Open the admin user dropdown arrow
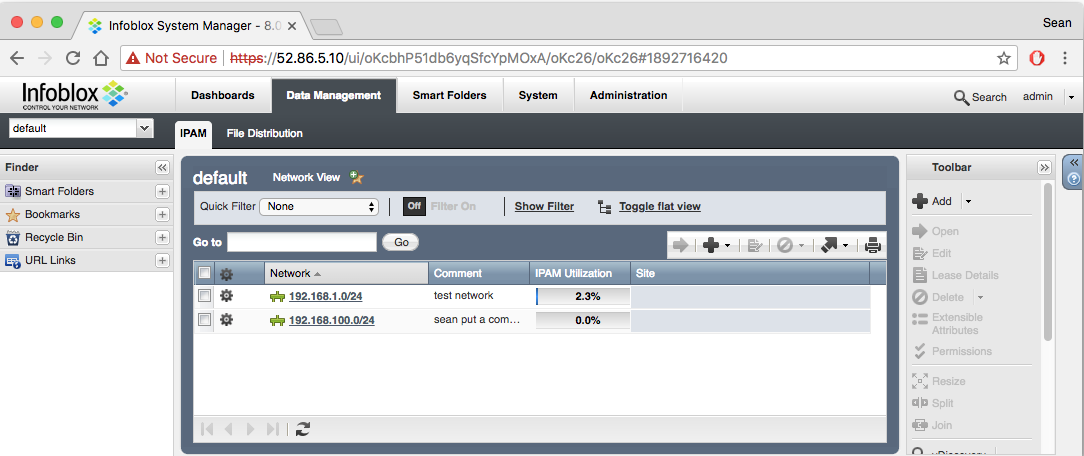 click(1071, 97)
